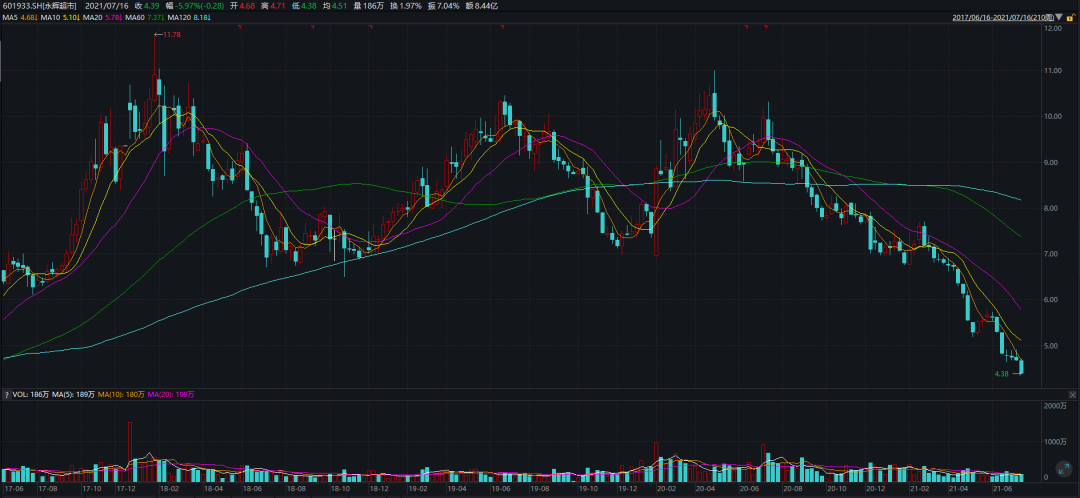Click the MA(5): 189万 volume average
The image size is (1080, 498).
(73, 395)
